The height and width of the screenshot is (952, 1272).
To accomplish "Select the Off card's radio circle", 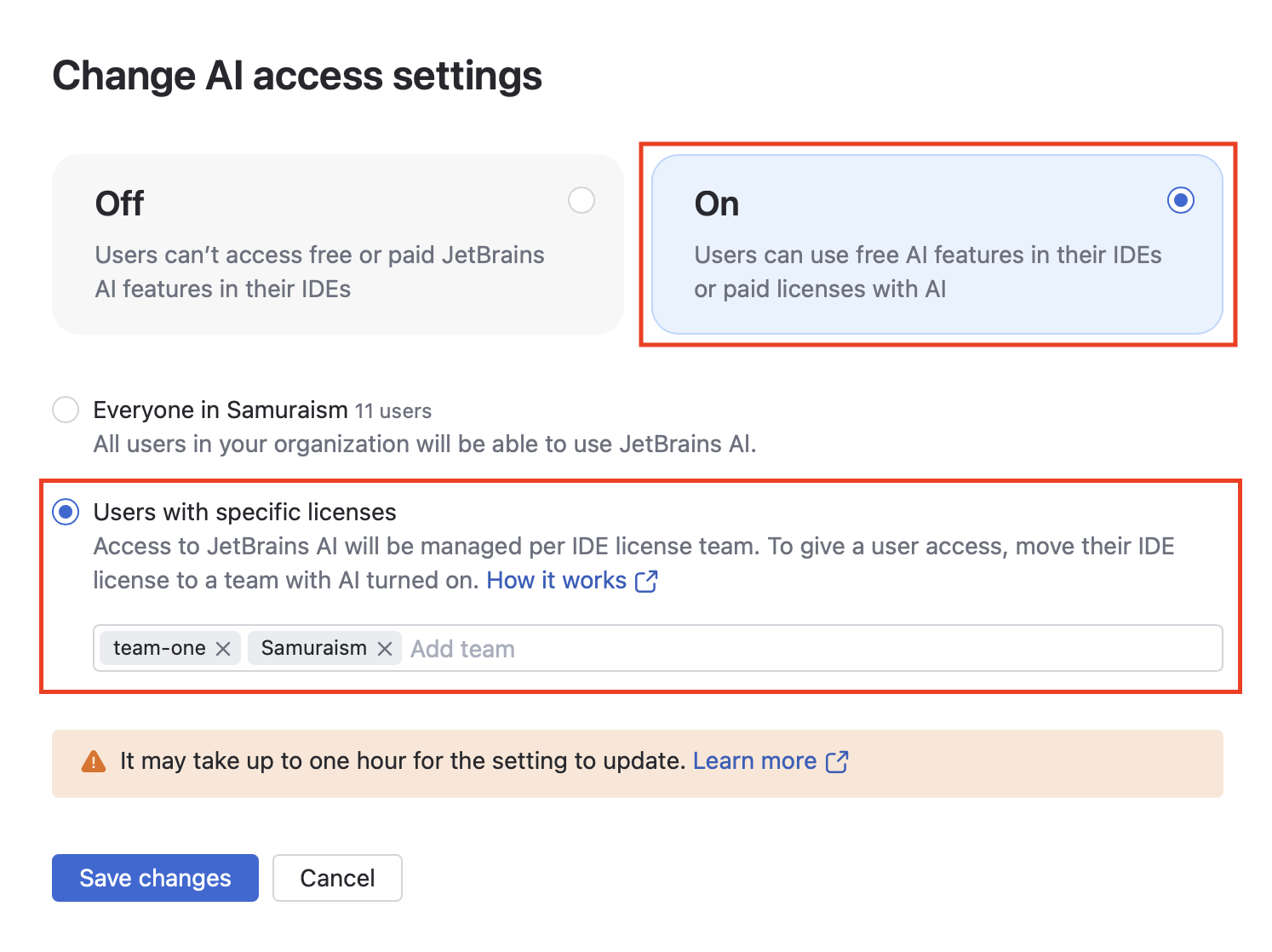I will click(x=582, y=201).
